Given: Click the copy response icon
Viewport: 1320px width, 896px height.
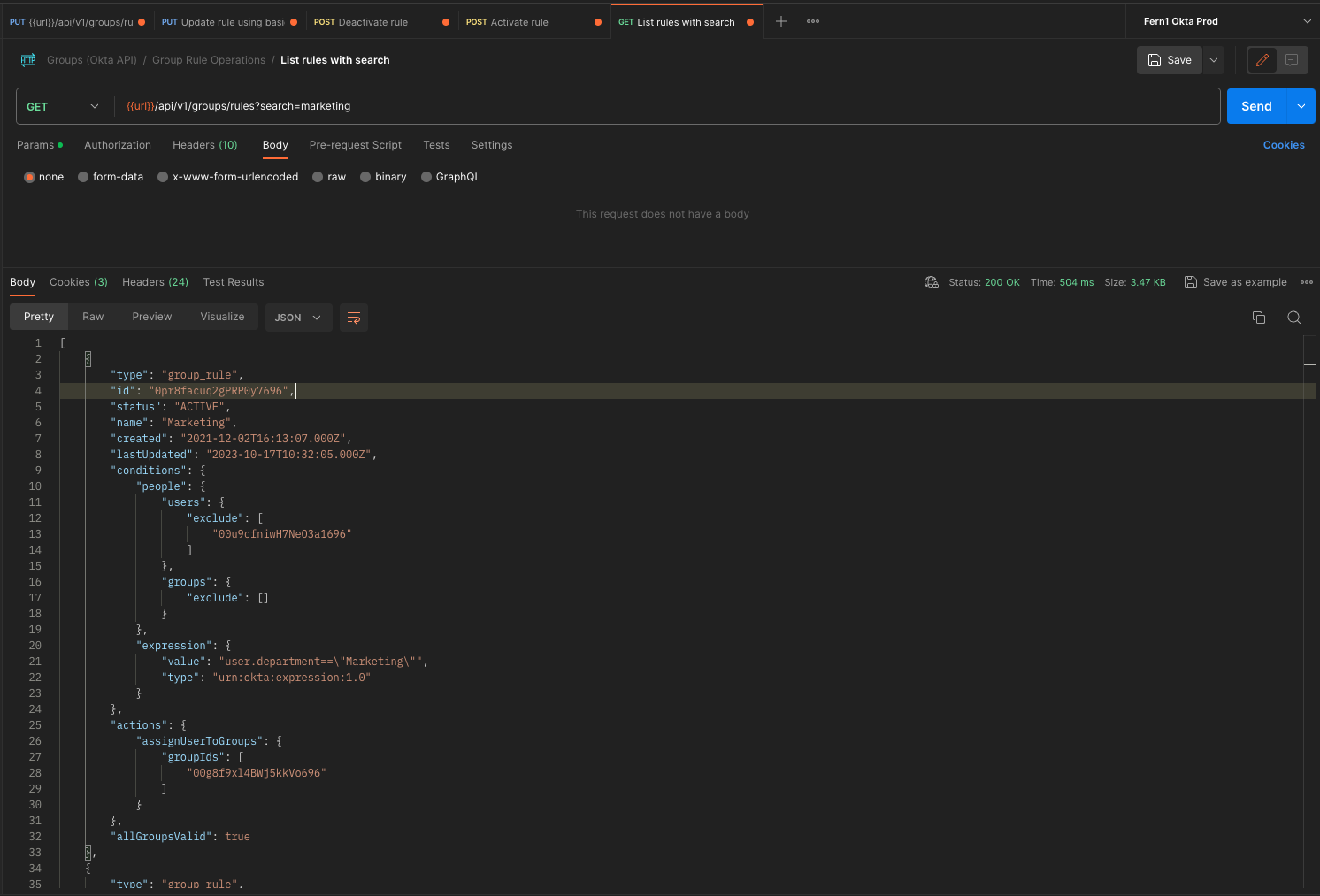Looking at the screenshot, I should 1259,318.
